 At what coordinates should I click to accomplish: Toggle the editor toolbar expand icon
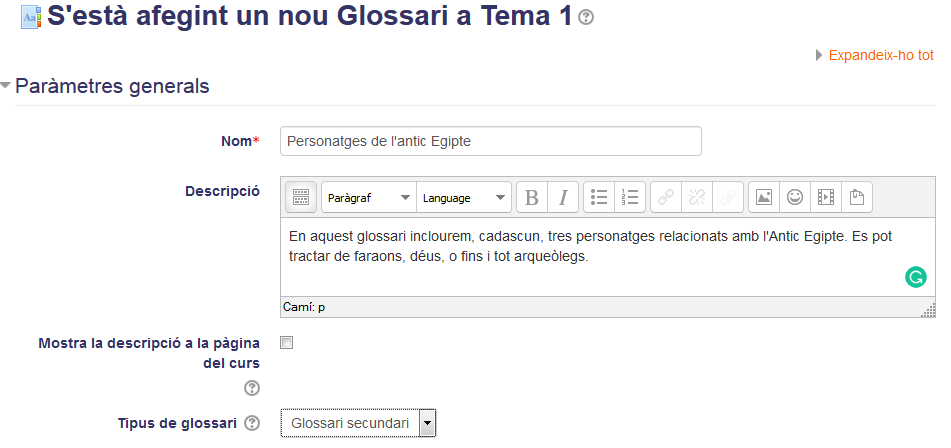pos(301,197)
